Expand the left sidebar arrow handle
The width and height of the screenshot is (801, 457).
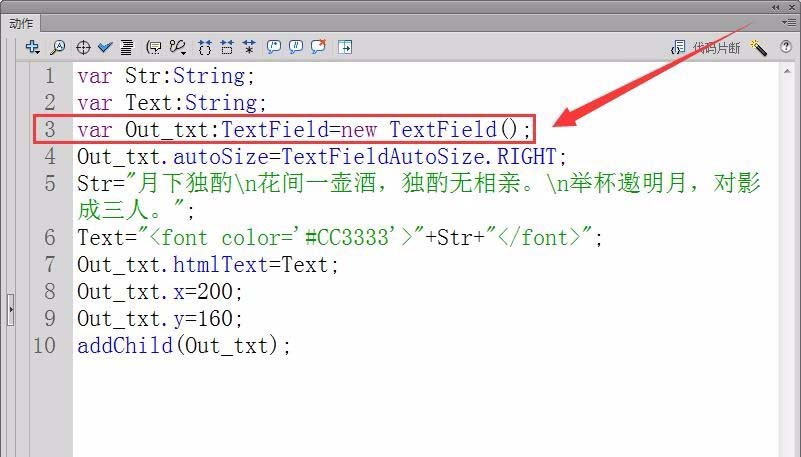tap(10, 309)
